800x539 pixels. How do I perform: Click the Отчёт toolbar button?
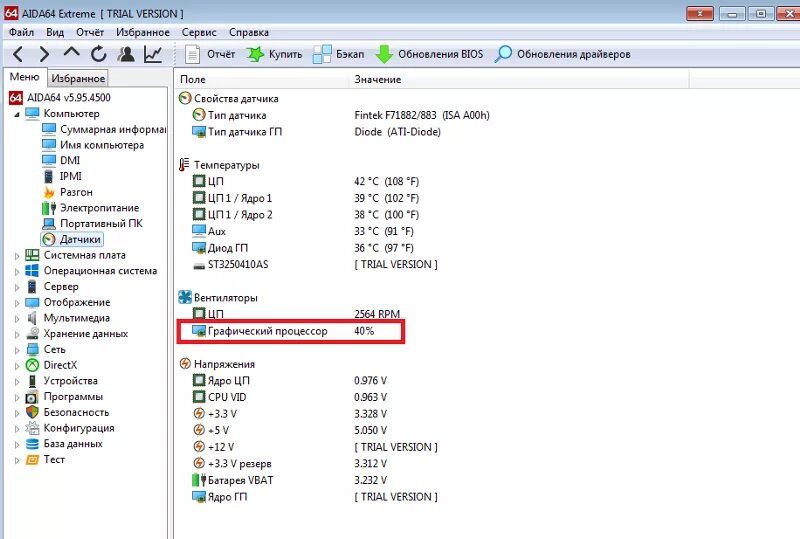click(210, 54)
